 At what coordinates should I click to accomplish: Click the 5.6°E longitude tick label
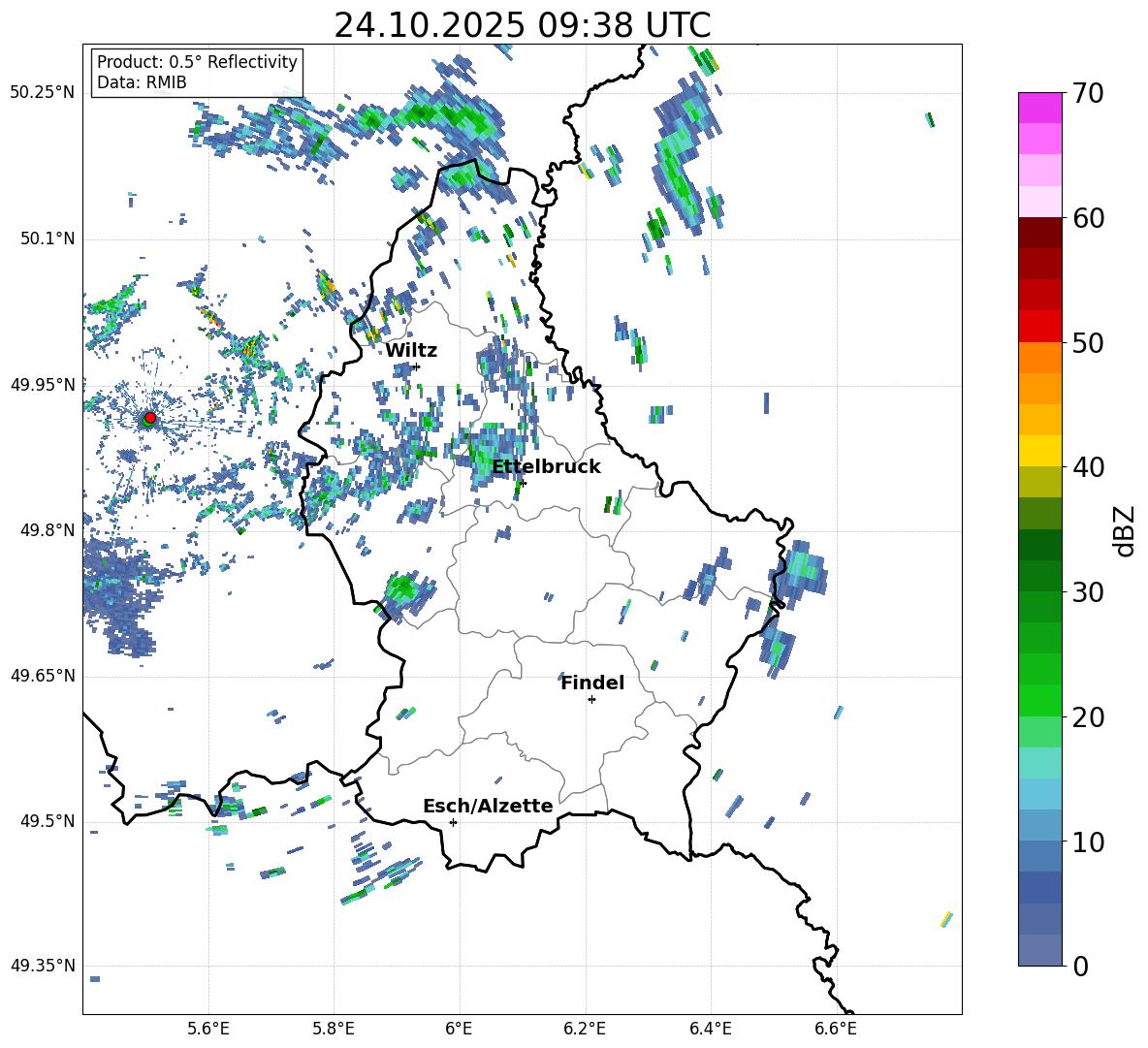coord(208,1030)
